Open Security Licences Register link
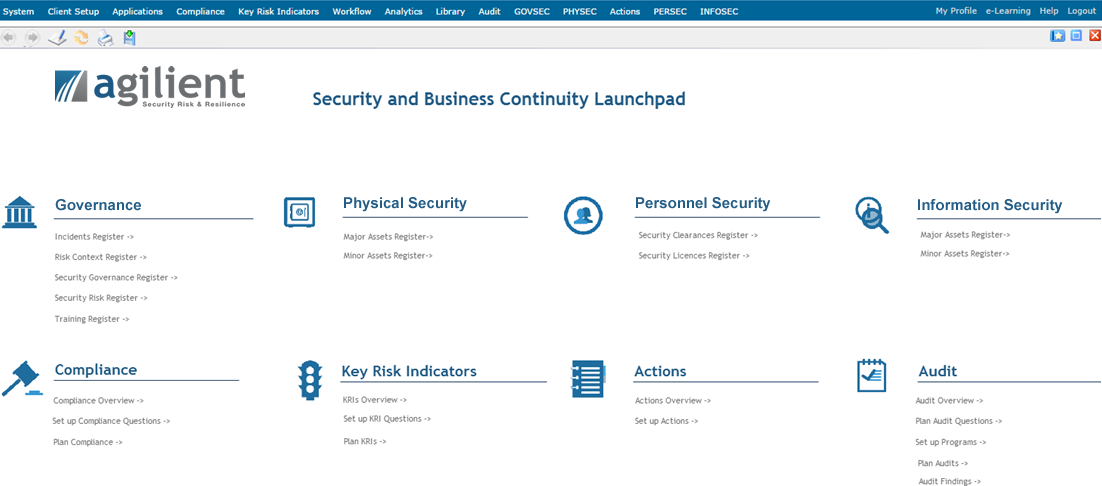Image resolution: width=1102 pixels, height=486 pixels. pos(694,256)
